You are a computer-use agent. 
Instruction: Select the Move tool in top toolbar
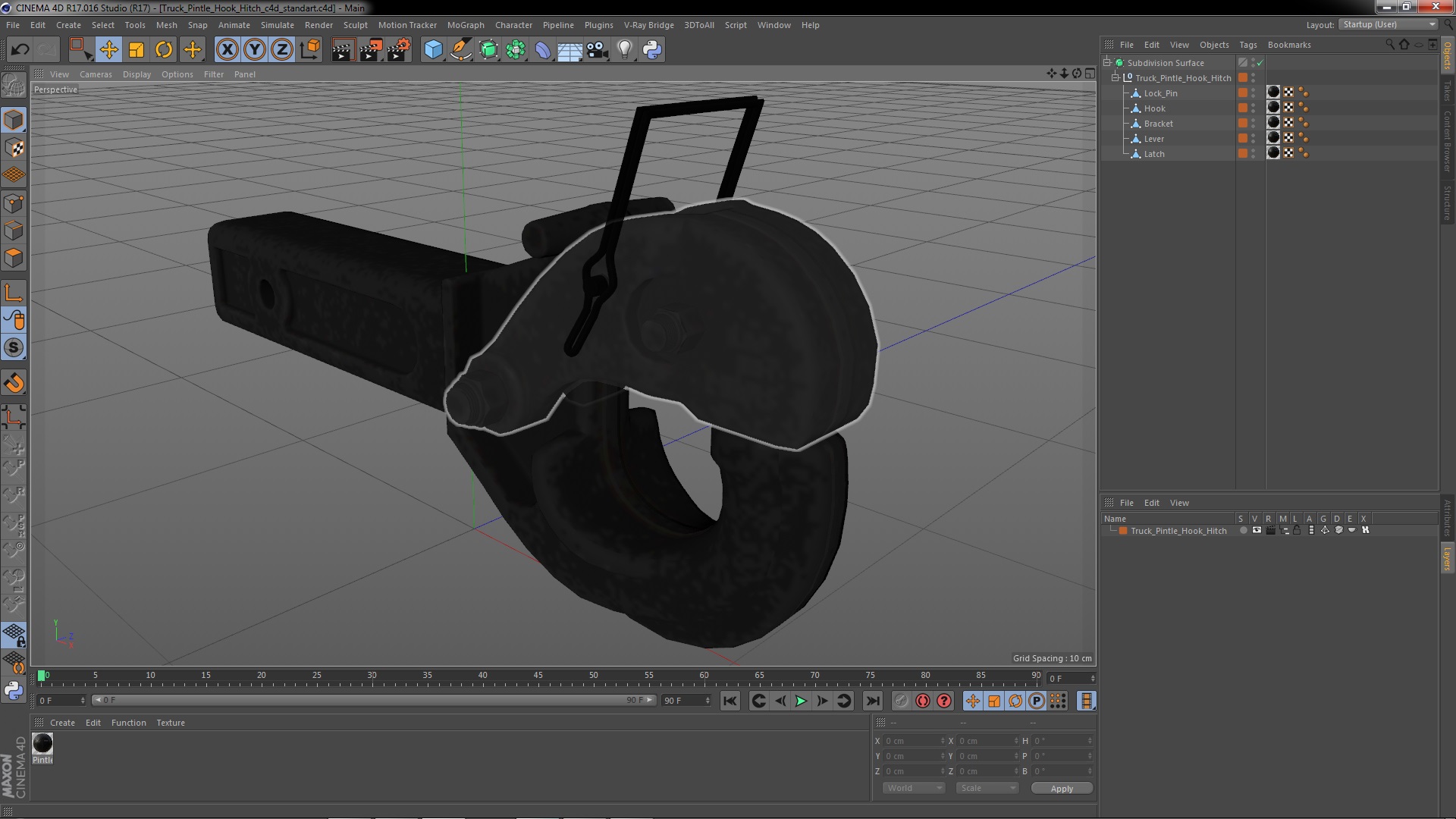(108, 50)
